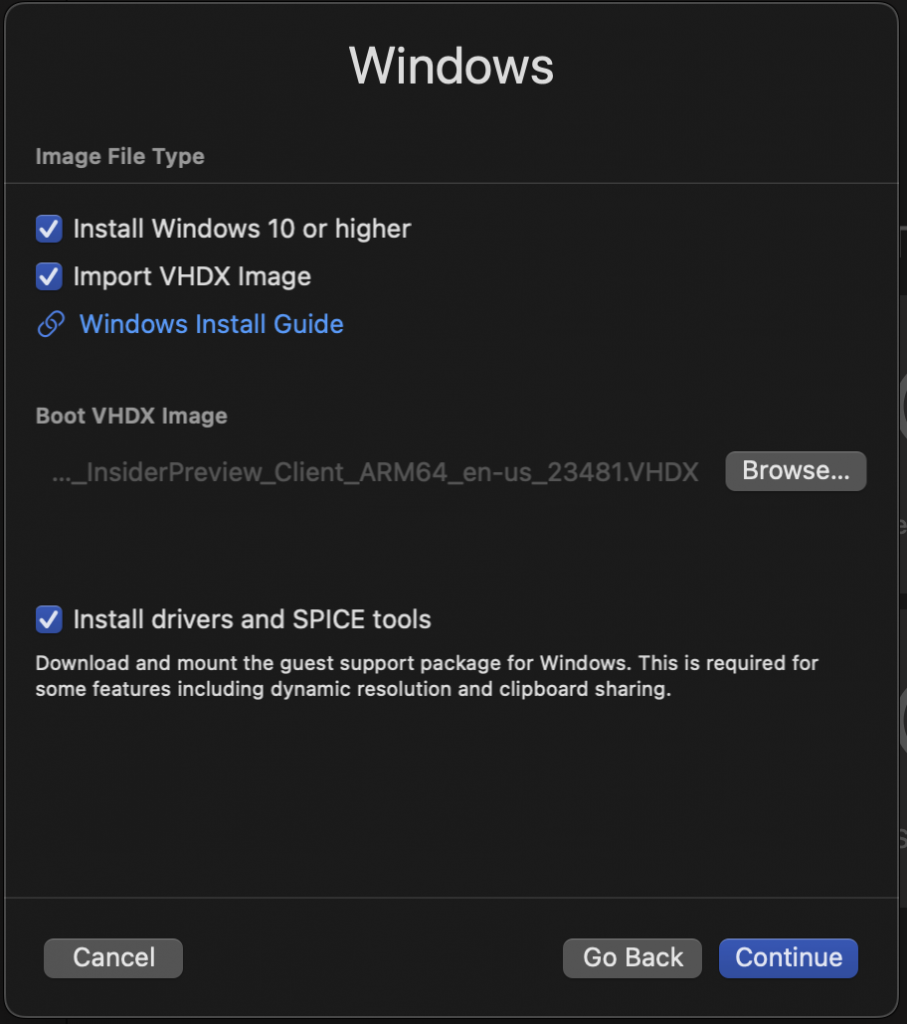
Task: Click the Boot VHDX Image section header
Action: coord(131,416)
